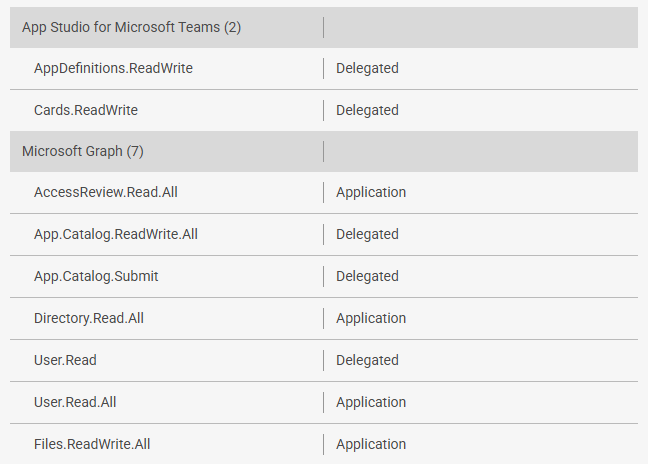Screen dimensions: 648x464
Task: Click Directory.Read.All permission name
Action: [x=89, y=318]
